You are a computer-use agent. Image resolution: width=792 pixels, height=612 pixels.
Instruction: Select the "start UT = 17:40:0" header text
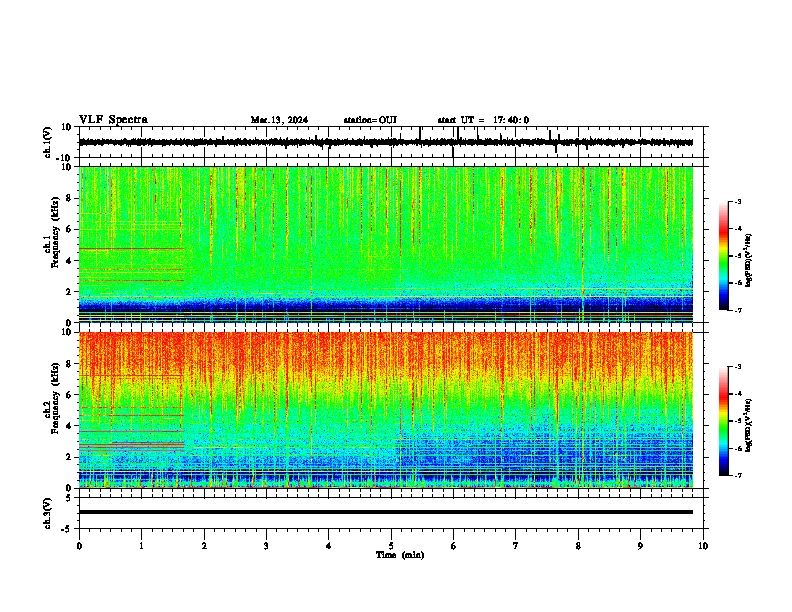pos(483,120)
